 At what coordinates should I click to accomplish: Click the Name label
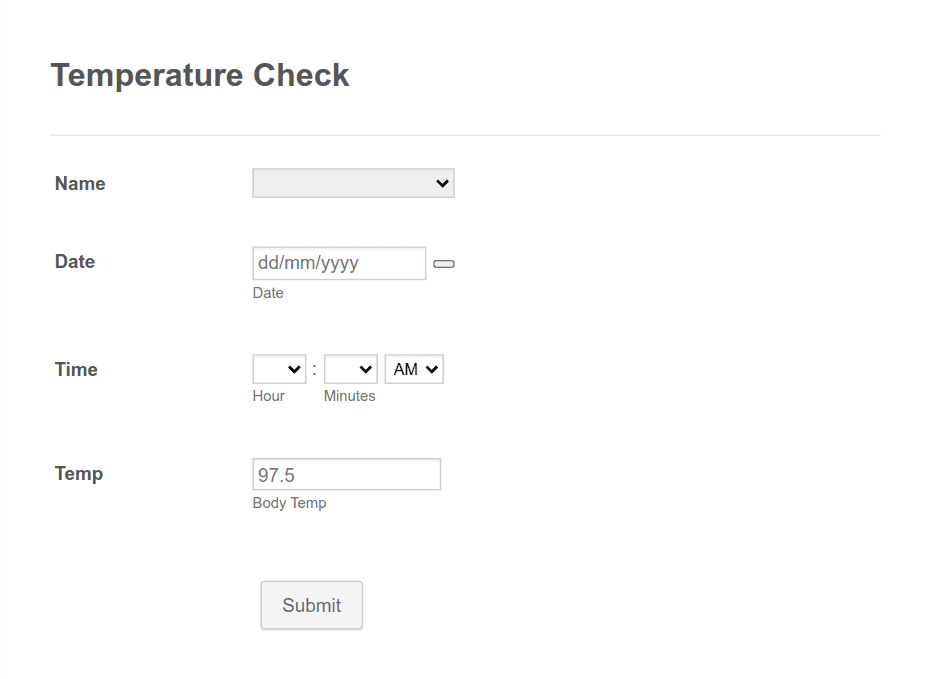(x=79, y=183)
